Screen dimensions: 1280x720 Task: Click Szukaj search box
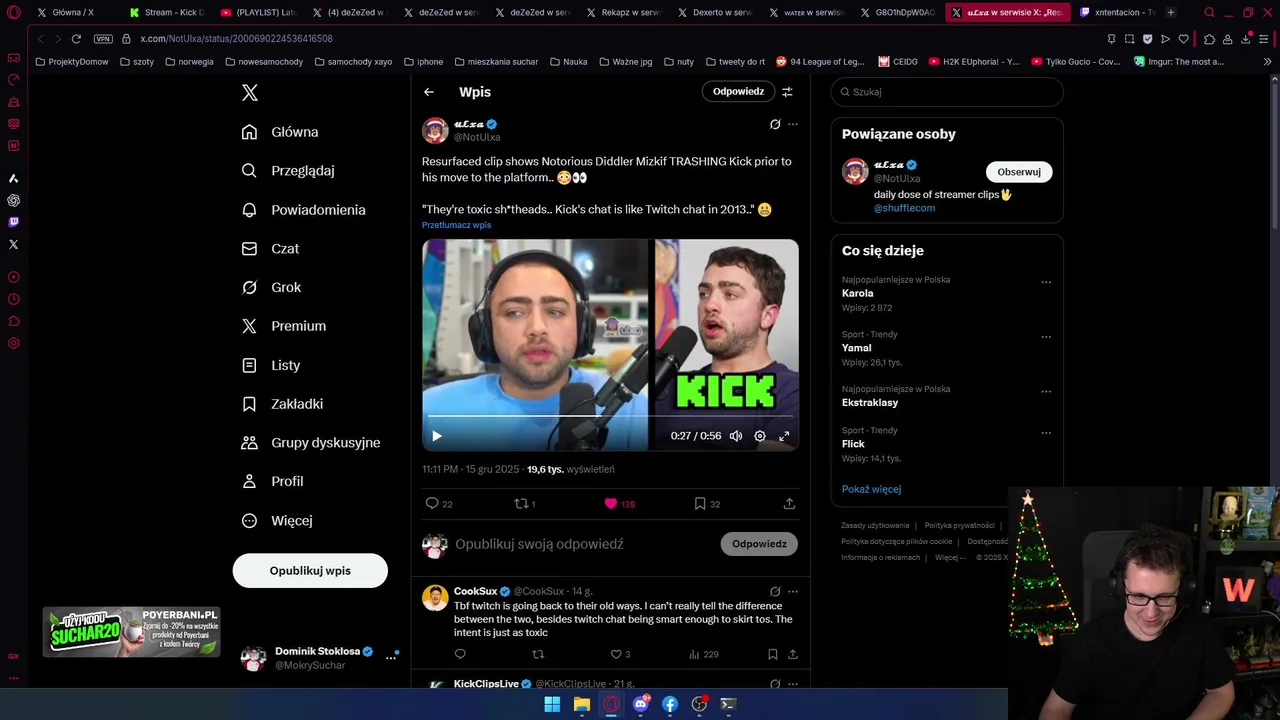point(947,92)
